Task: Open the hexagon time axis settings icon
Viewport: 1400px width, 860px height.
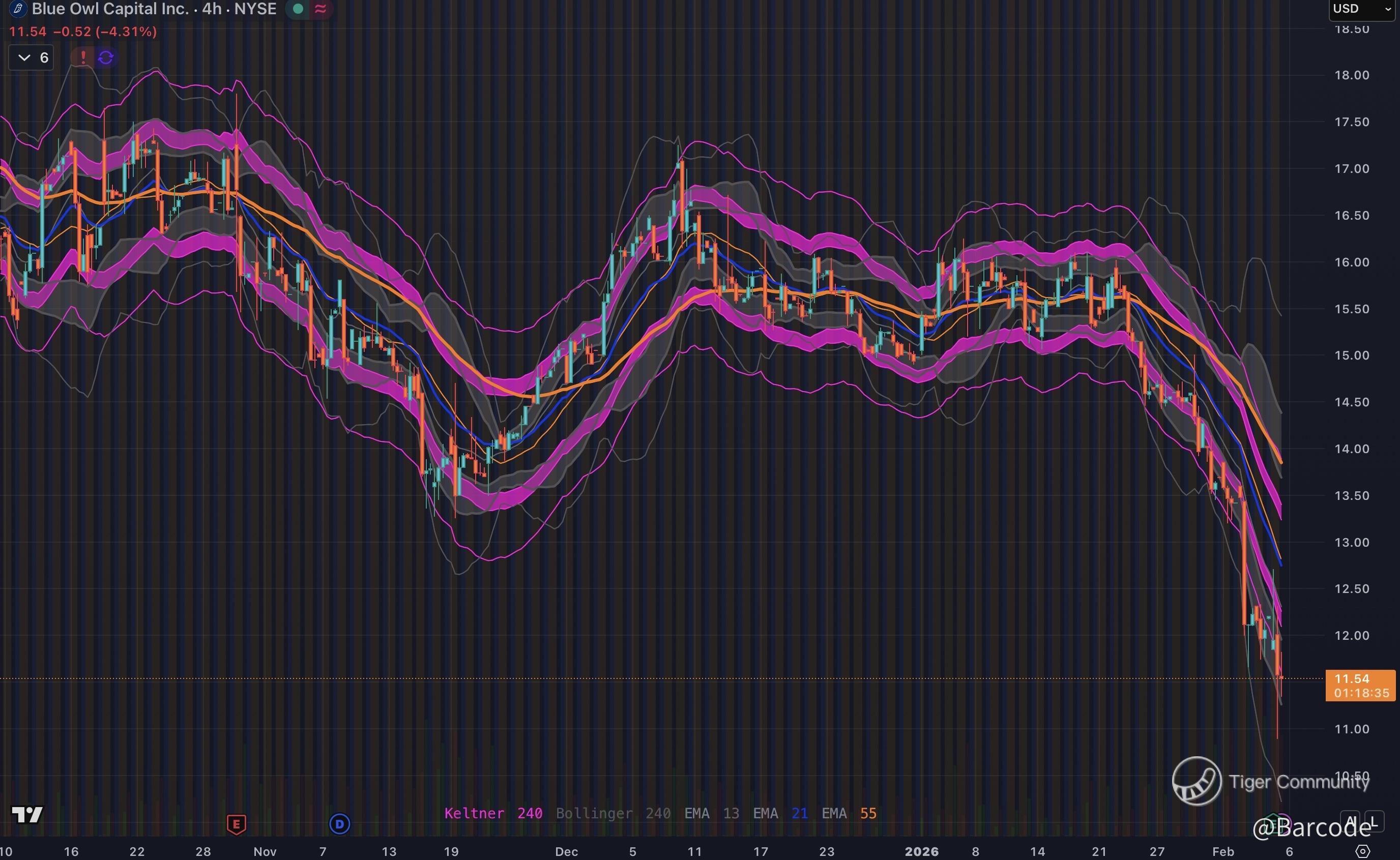Action: [1363, 851]
